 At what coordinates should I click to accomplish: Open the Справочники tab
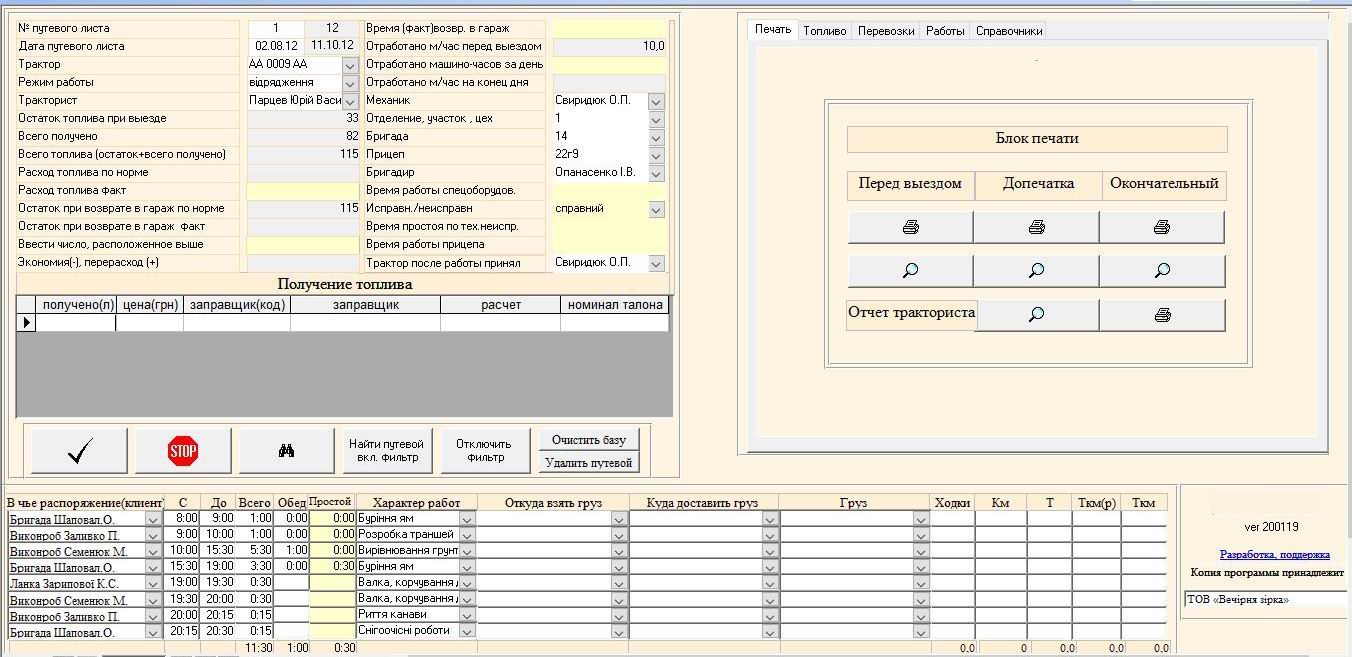click(x=1009, y=31)
